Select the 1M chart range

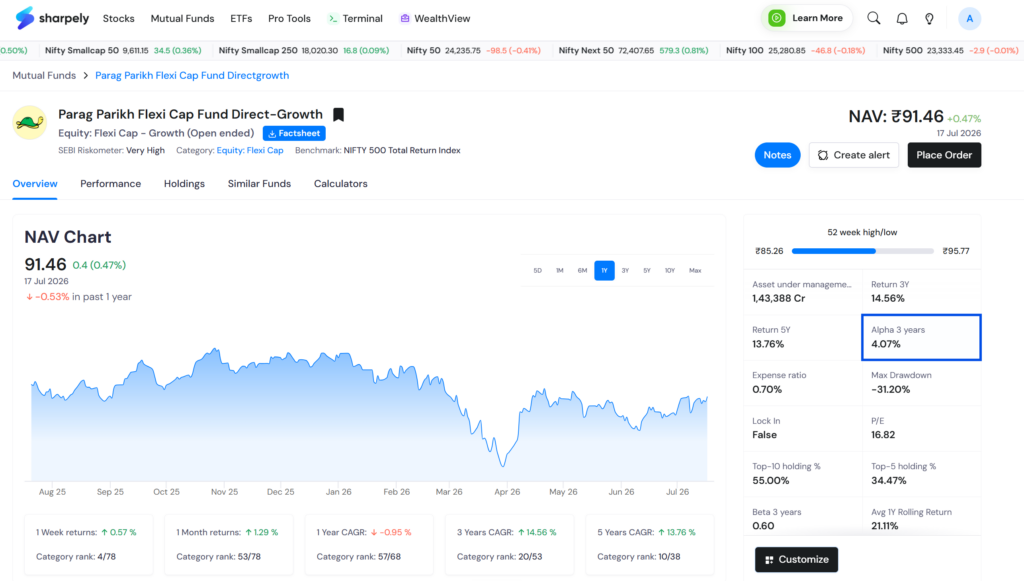[x=560, y=270]
